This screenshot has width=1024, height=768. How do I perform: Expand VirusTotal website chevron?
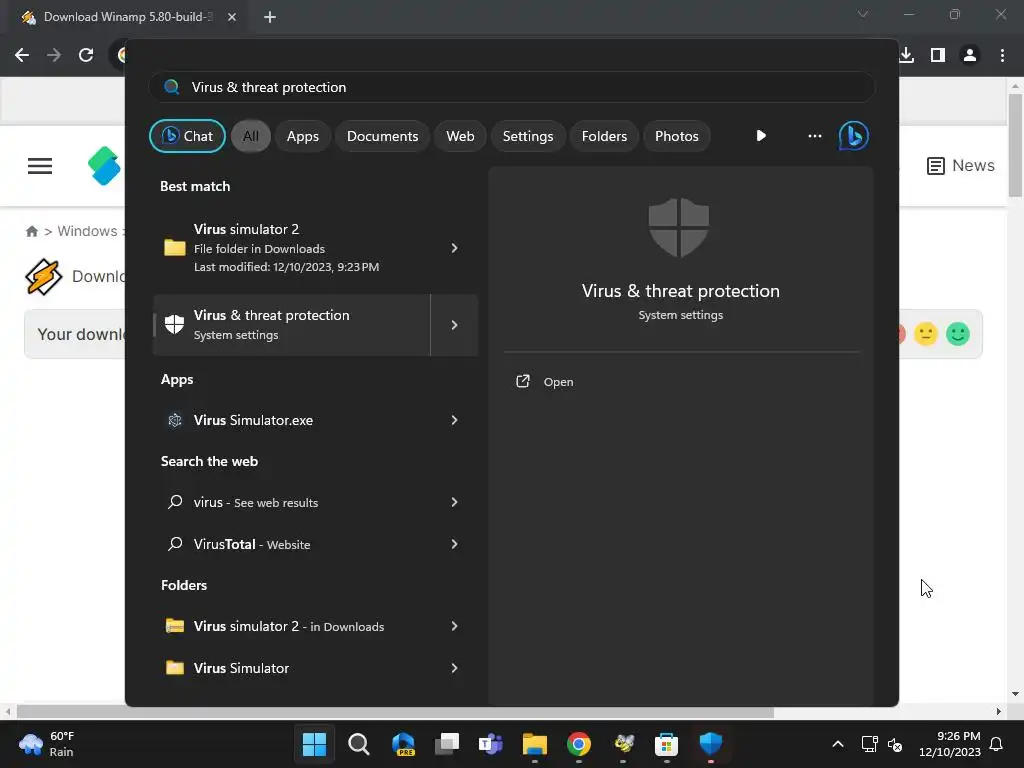point(454,544)
